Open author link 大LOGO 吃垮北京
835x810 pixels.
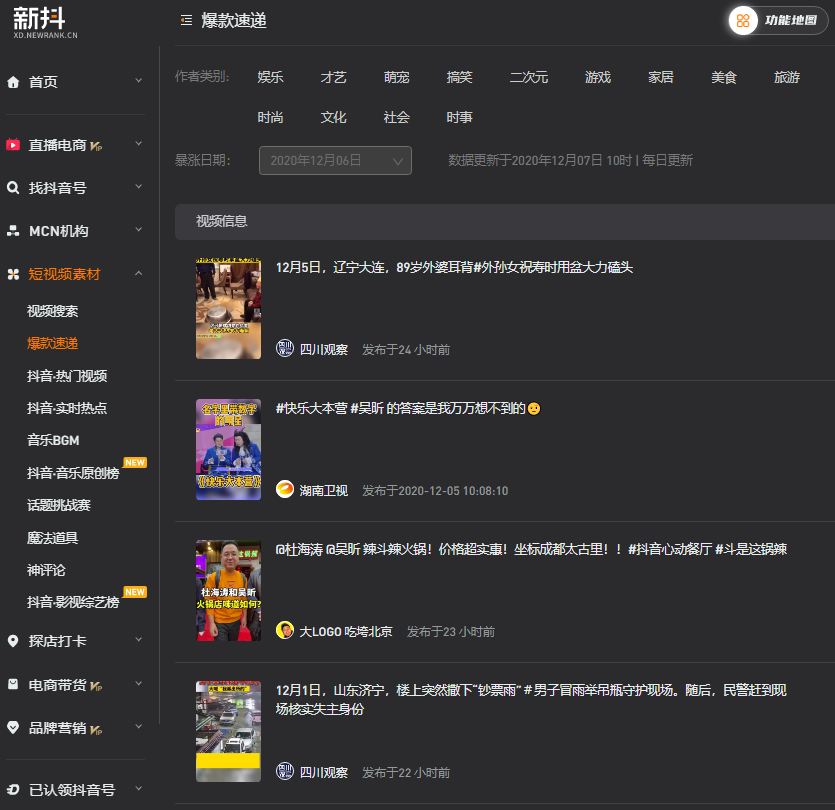[346, 632]
